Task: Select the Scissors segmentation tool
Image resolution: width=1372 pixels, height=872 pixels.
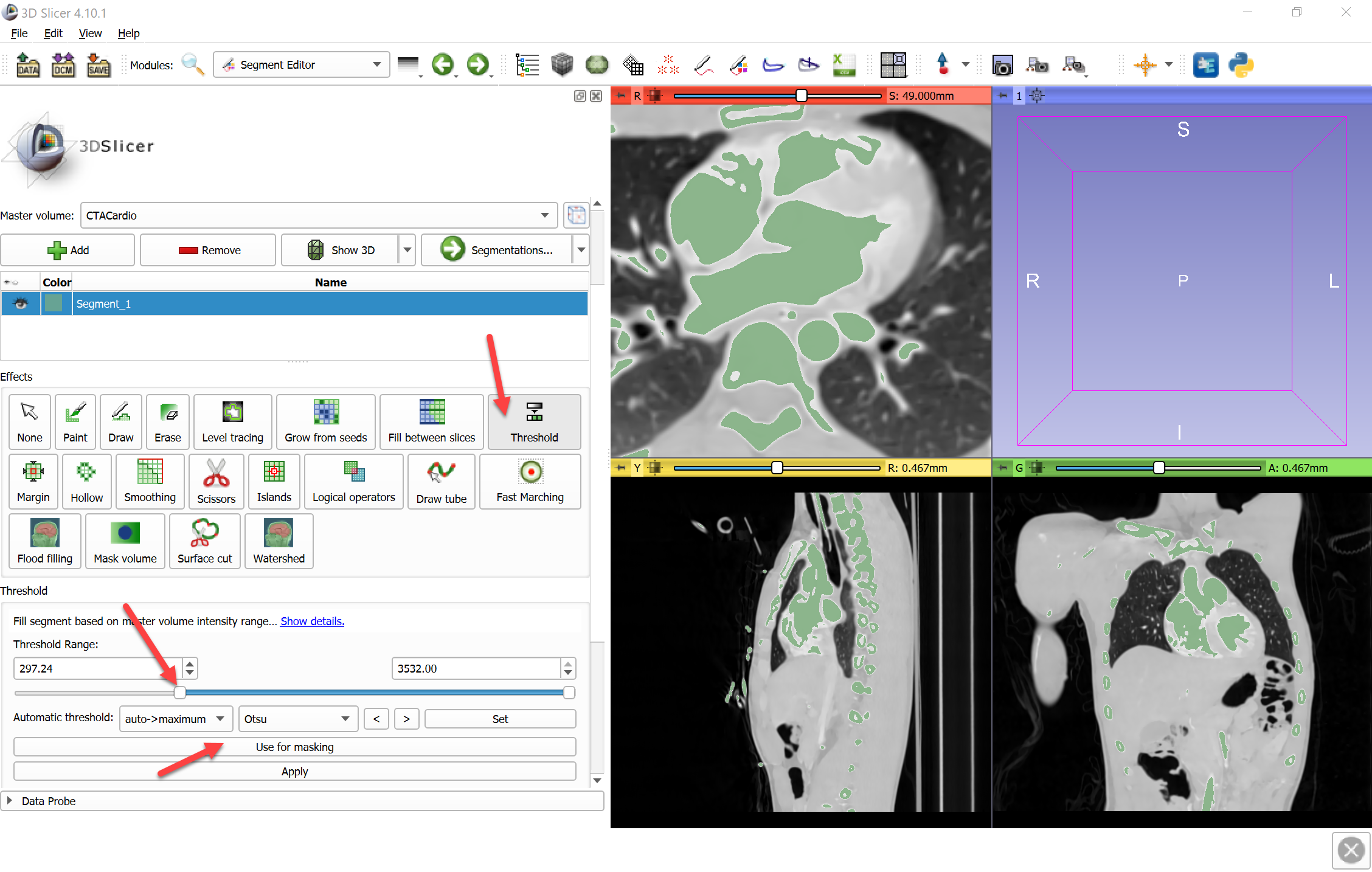Action: click(x=214, y=481)
